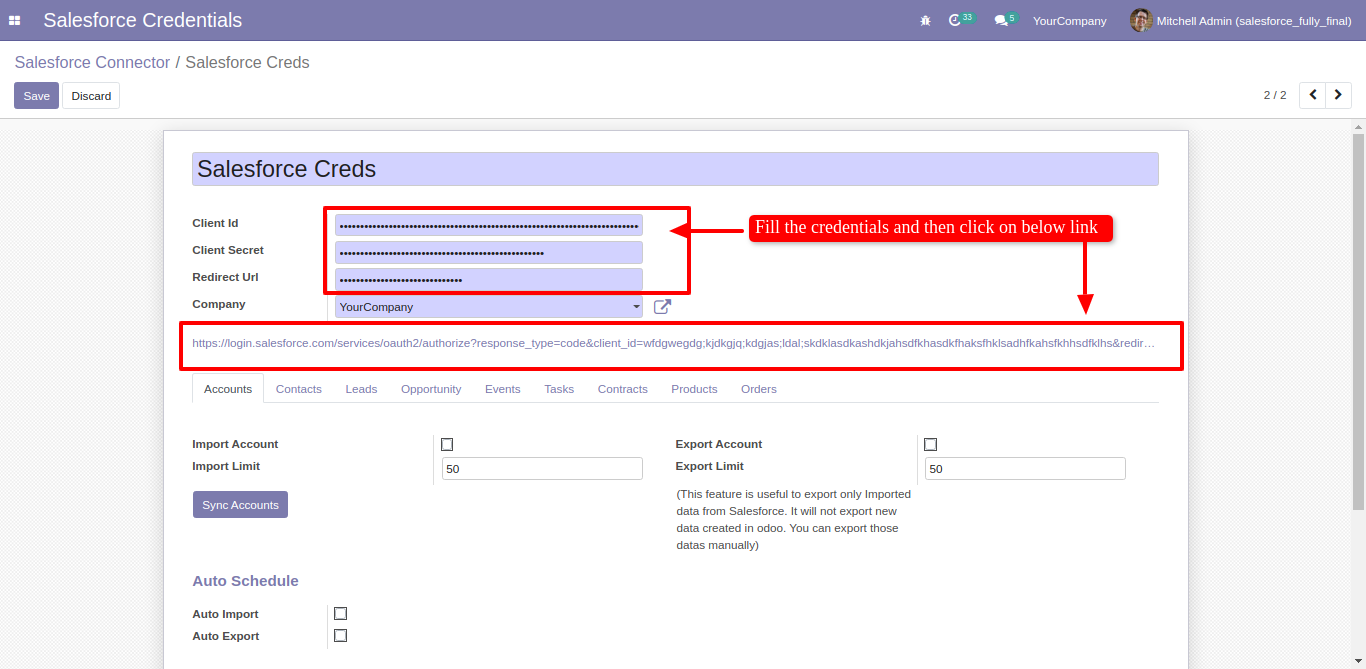Click the Export Limit field
1366x669 pixels.
click(x=1025, y=469)
